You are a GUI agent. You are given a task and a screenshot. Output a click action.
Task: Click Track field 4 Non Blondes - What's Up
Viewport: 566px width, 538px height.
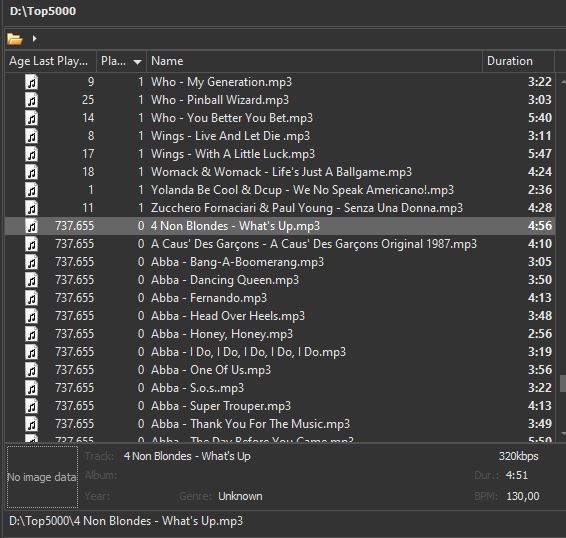(x=187, y=456)
